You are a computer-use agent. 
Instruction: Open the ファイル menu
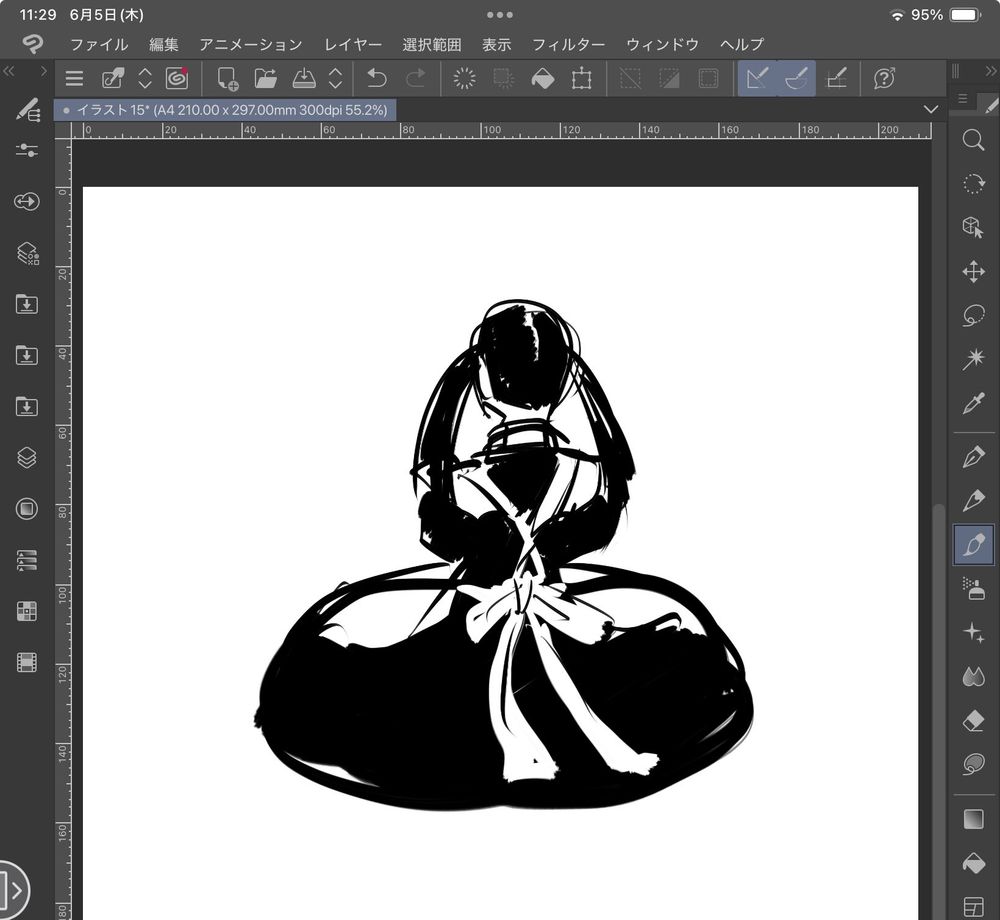(97, 44)
